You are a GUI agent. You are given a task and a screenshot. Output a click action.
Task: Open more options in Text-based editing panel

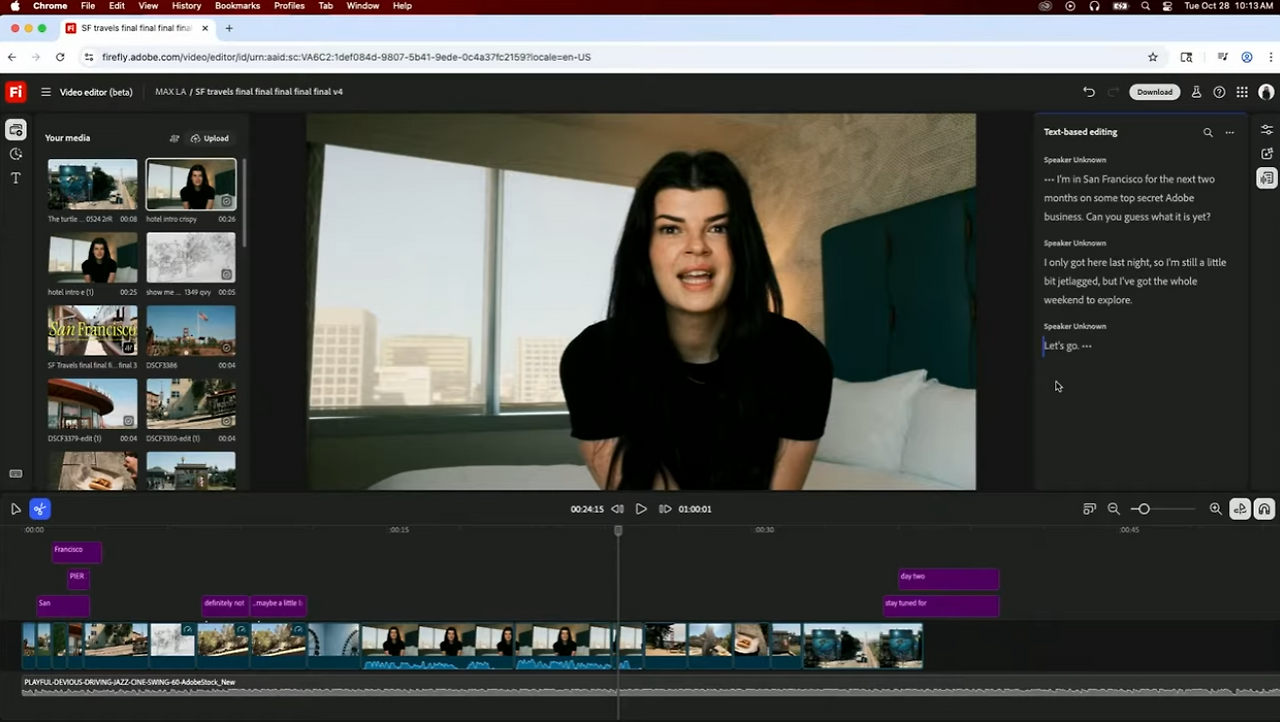(1230, 132)
